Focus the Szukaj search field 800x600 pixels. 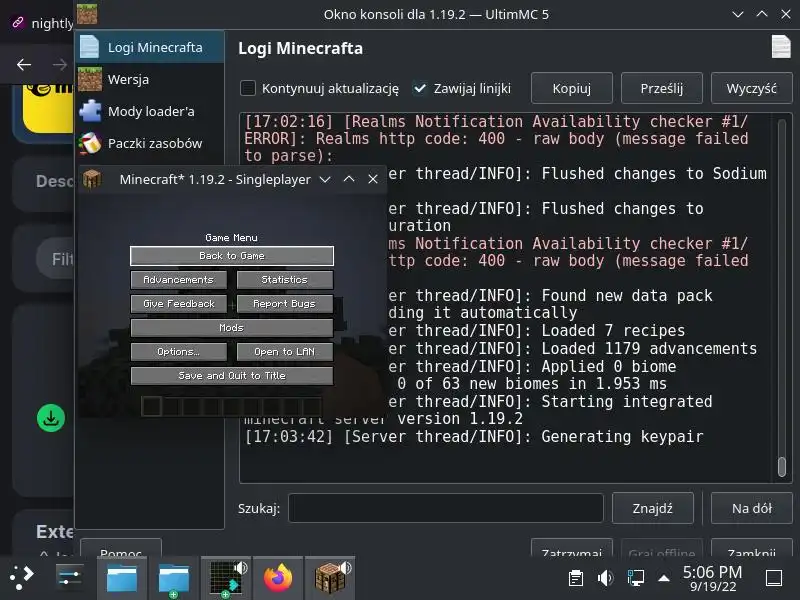click(445, 508)
